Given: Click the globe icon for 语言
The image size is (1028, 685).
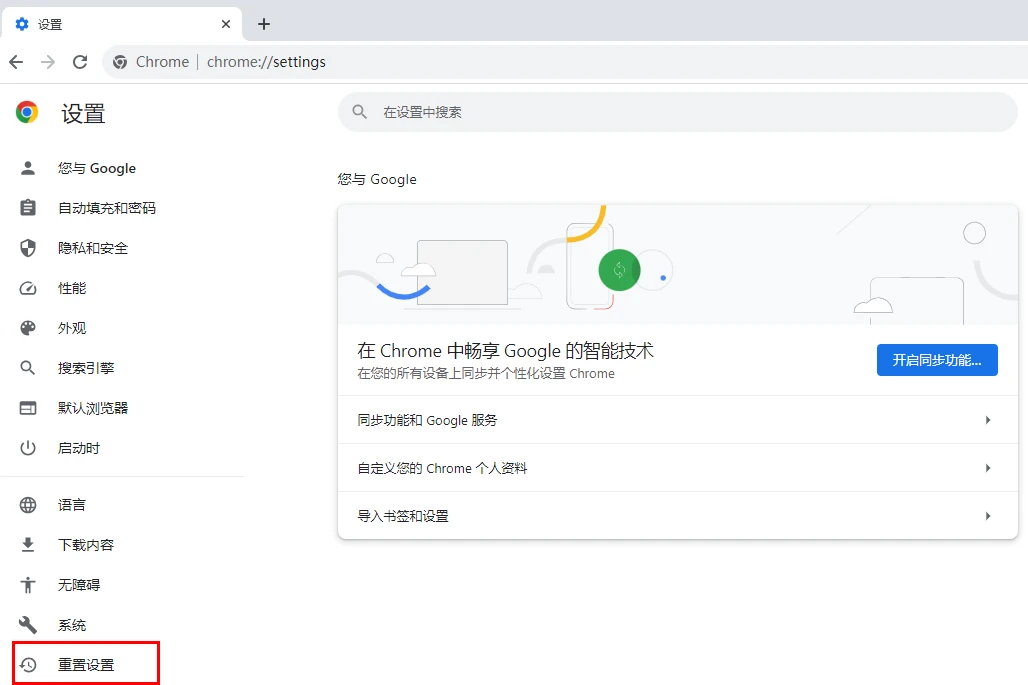Looking at the screenshot, I should pos(28,505).
